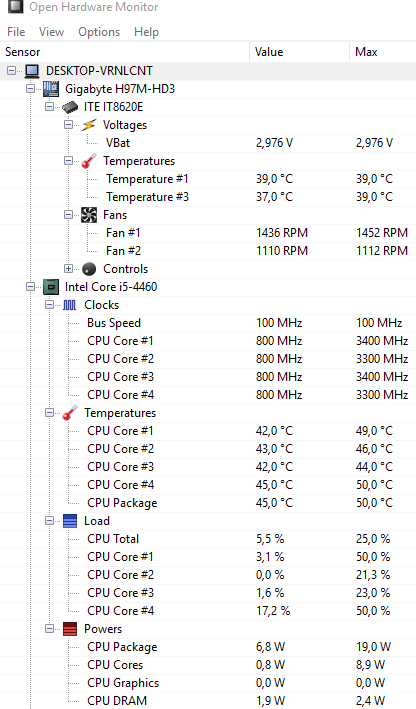This screenshot has width=416, height=709.
Task: Select the Gigabyte H97M-HD3 motherboard icon
Action: (x=51, y=89)
